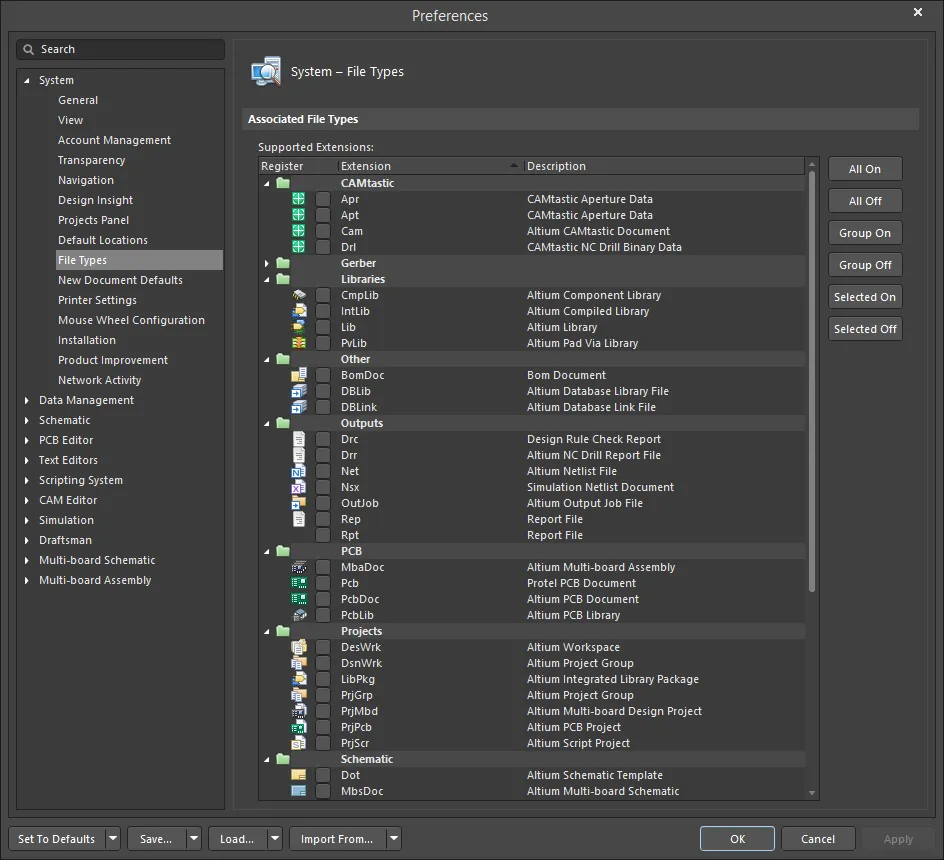Click the compiled library icon for IntLib

(299, 311)
